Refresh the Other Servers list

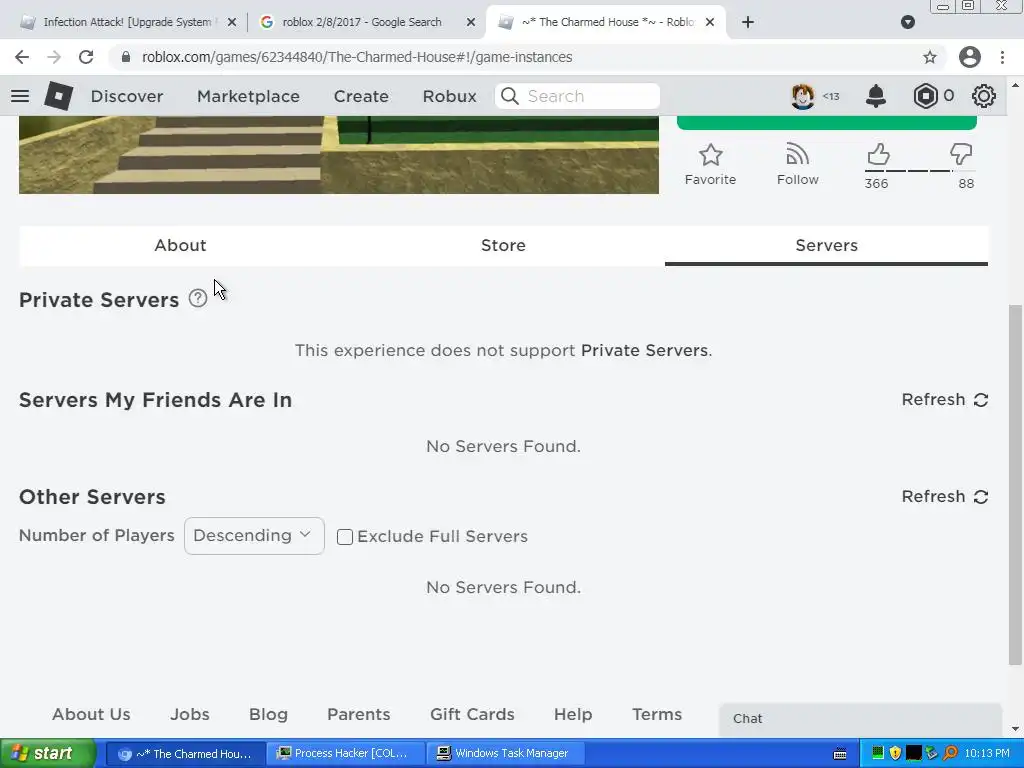944,496
